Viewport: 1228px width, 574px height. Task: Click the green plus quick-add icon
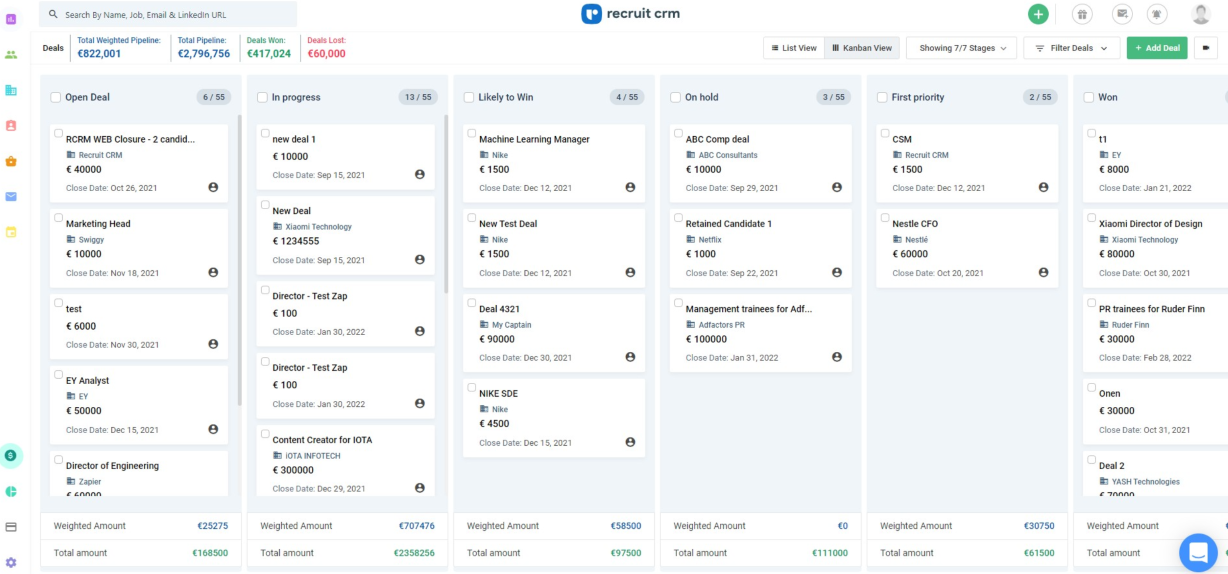pyautogui.click(x=1038, y=14)
